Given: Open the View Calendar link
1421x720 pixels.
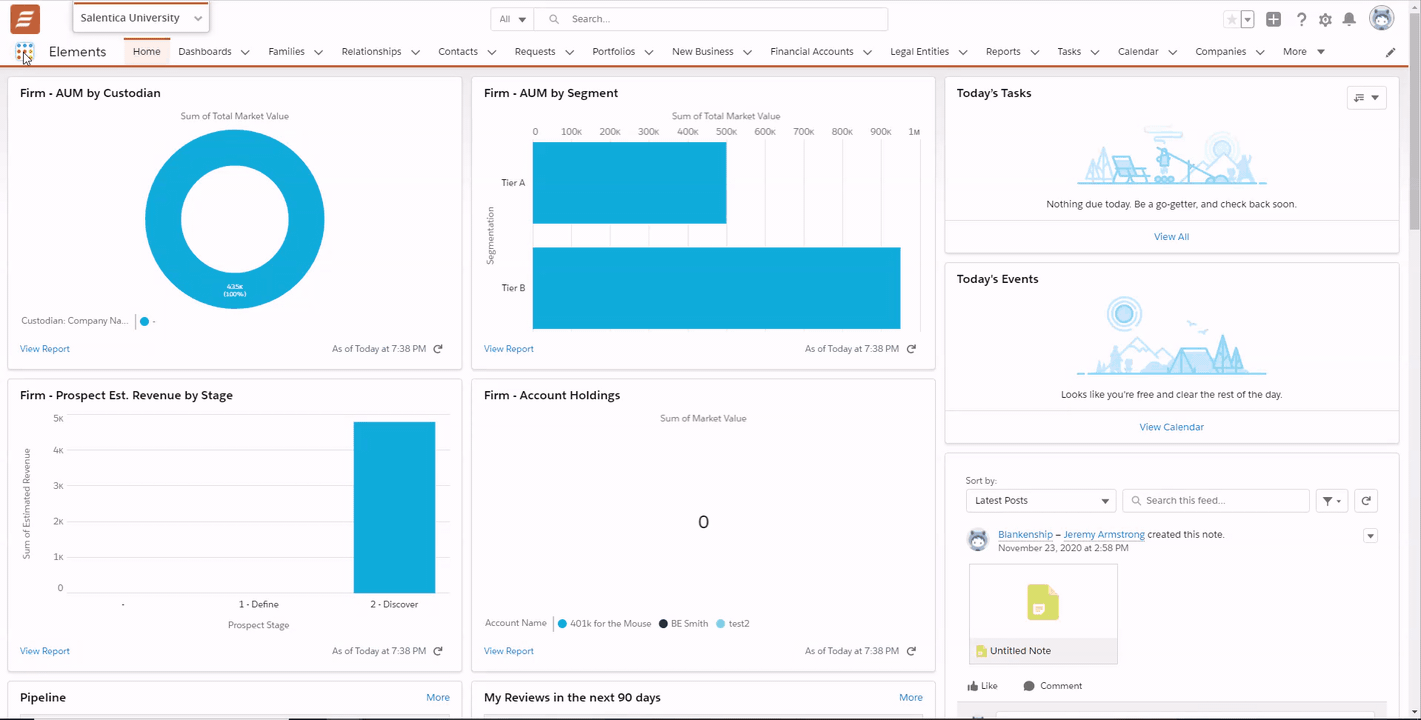Looking at the screenshot, I should tap(1172, 427).
